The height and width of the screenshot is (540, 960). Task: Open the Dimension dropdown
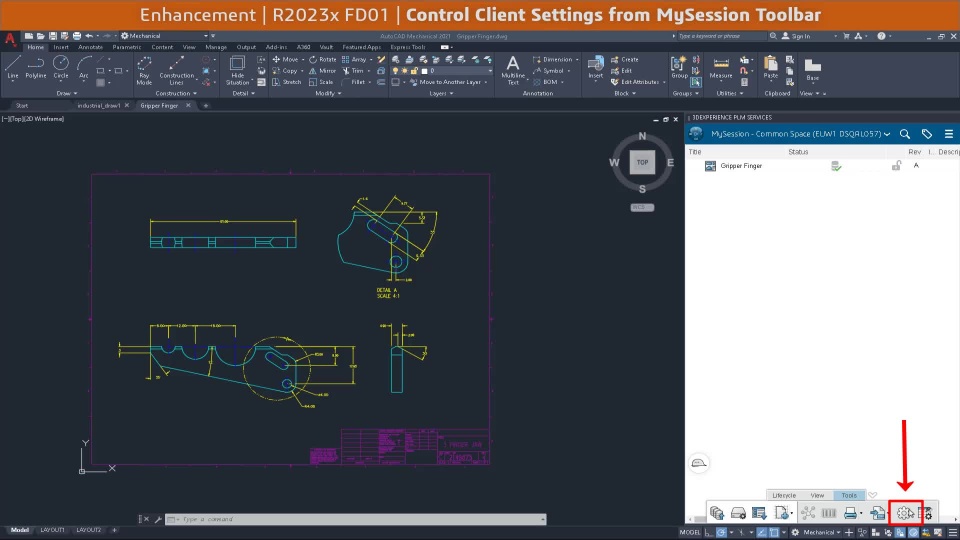click(556, 59)
